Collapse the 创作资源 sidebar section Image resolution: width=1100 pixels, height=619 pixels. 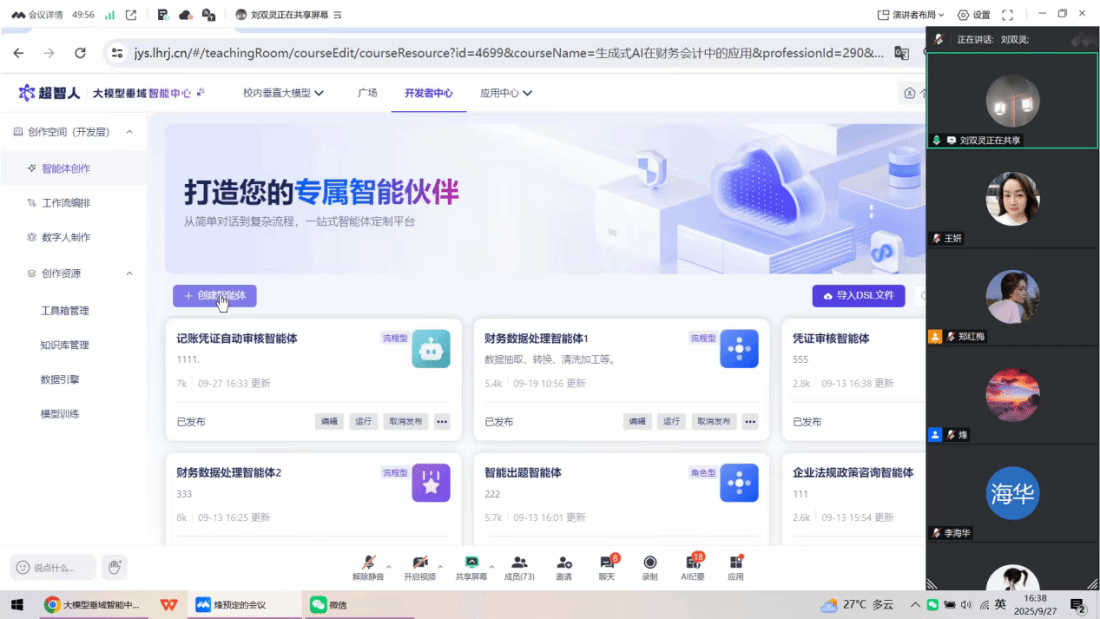pyautogui.click(x=129, y=273)
